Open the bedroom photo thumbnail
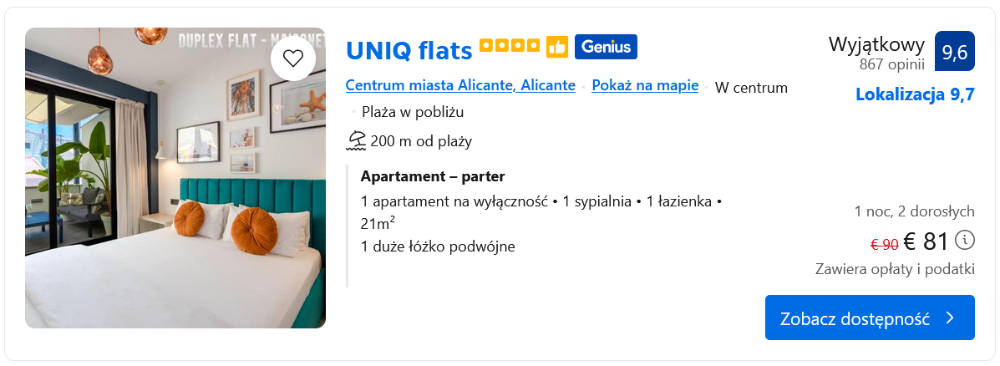The height and width of the screenshot is (366, 1000). pyautogui.click(x=175, y=178)
